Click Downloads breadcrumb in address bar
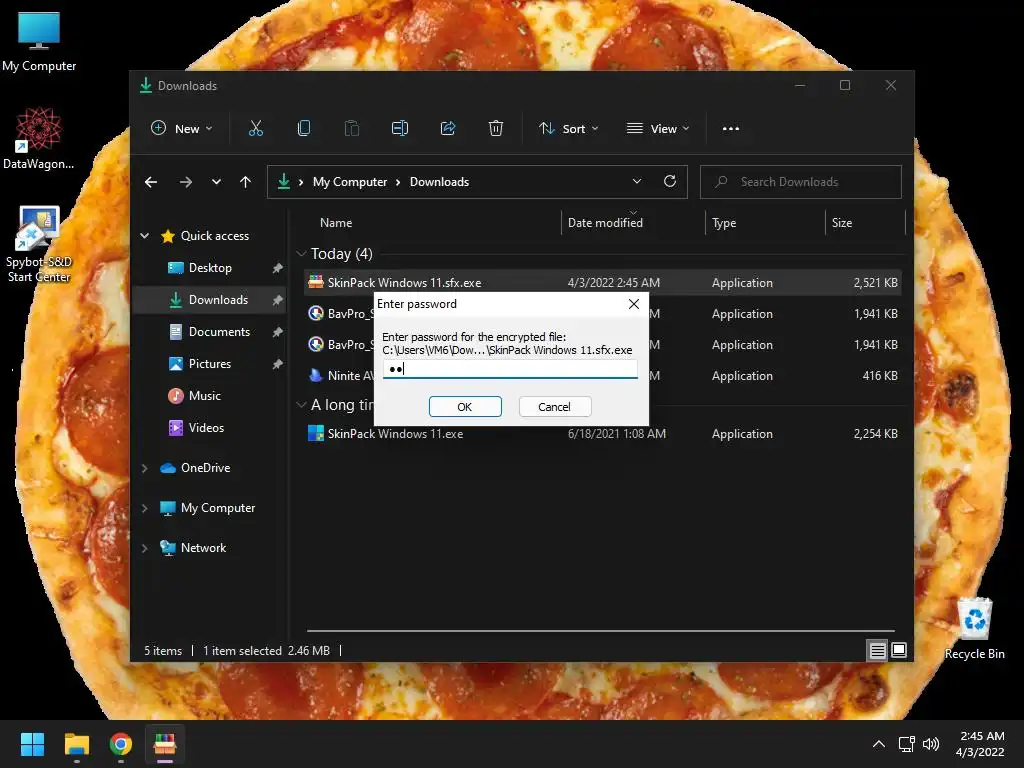This screenshot has width=1024, height=768. tap(439, 182)
